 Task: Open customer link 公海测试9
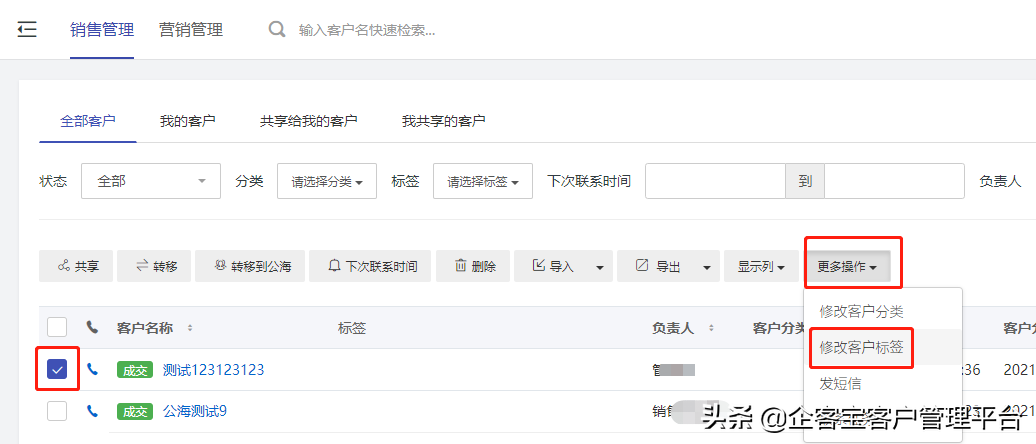point(195,412)
